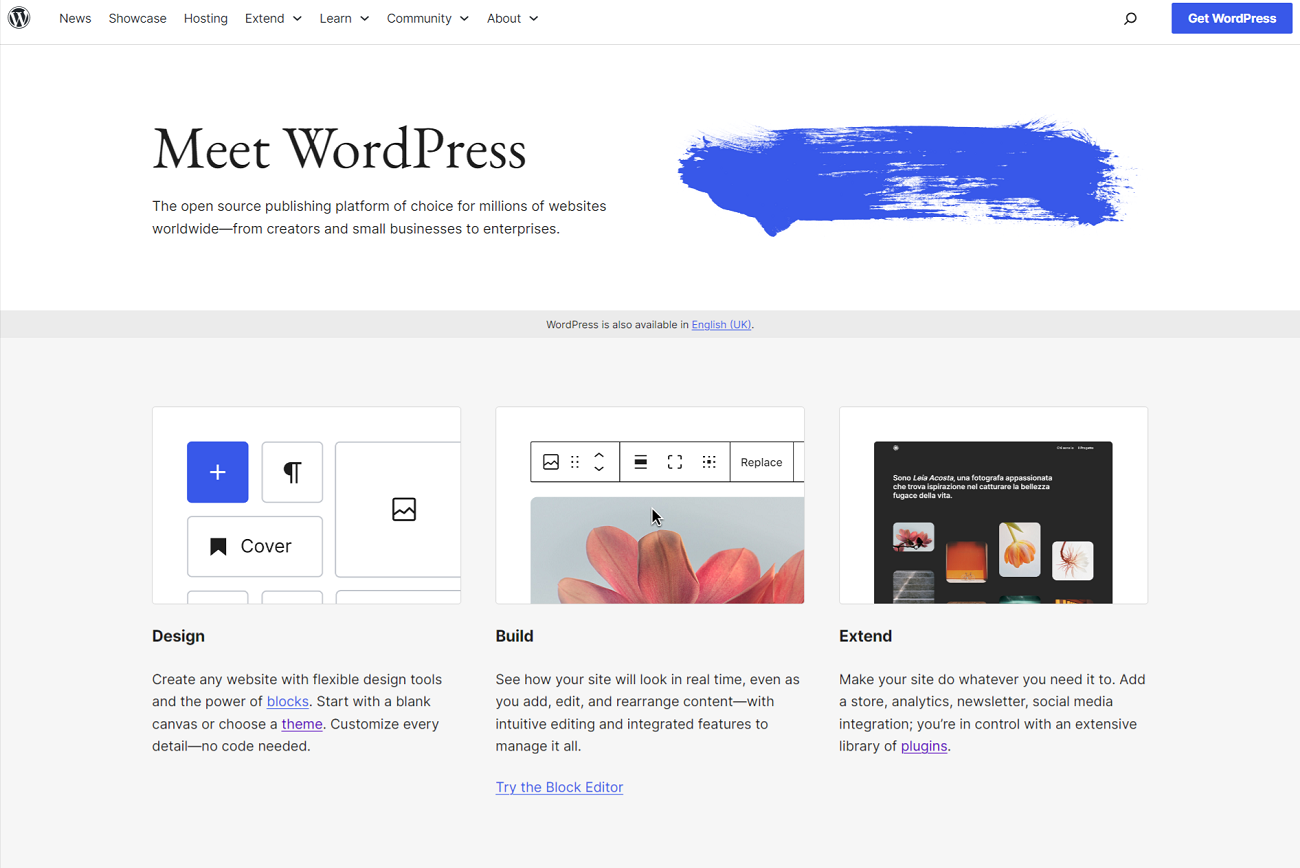1300x868 pixels.
Task: Click the WordPress logo icon
Action: [19, 18]
